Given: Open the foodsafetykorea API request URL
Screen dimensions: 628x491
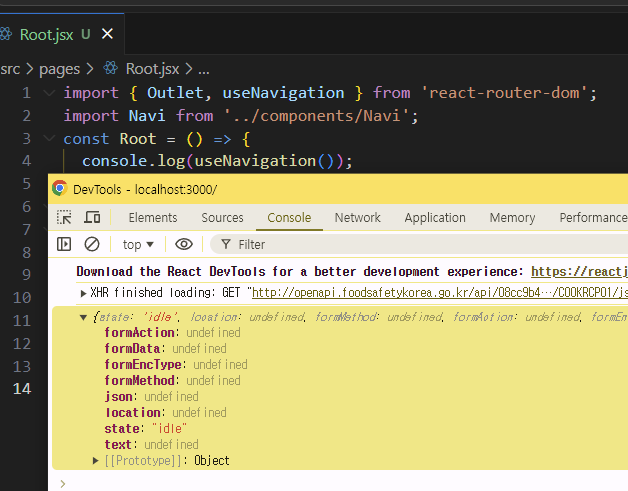Looking at the screenshot, I should pos(440,294).
